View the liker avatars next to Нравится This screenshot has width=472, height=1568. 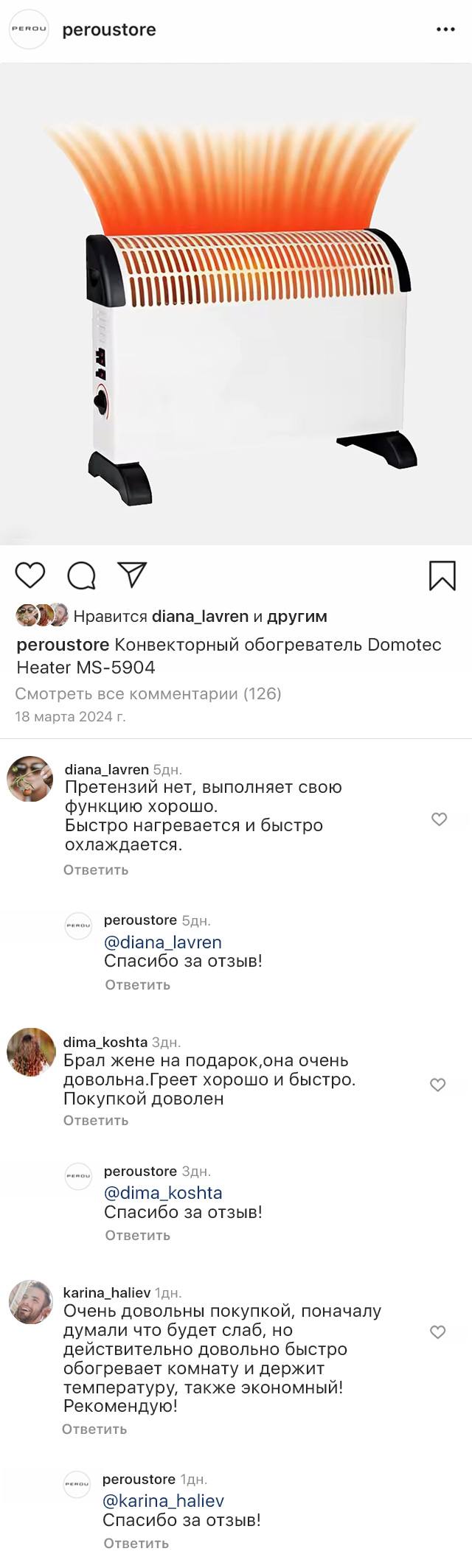[42, 615]
